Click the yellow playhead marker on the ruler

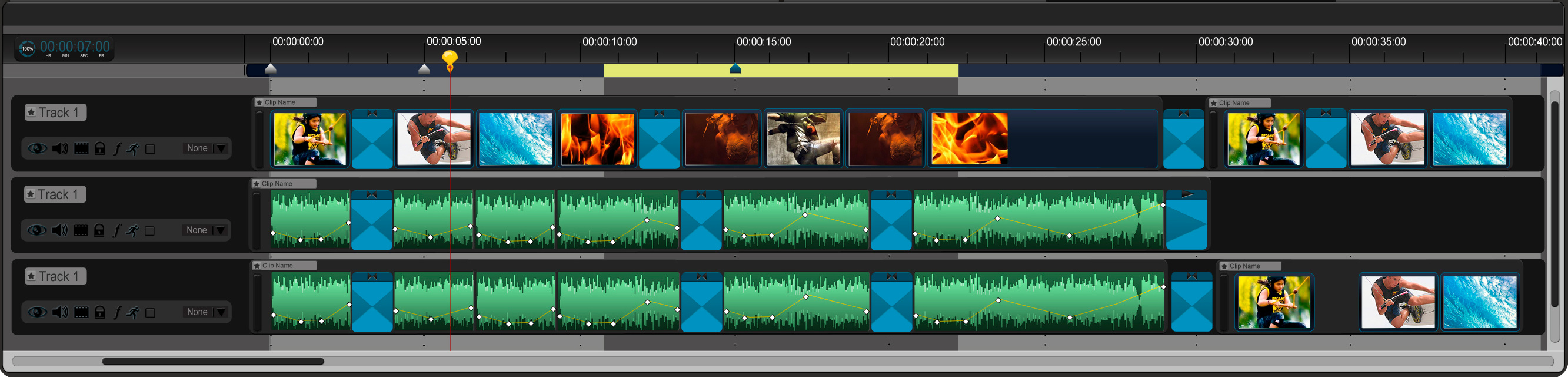pyautogui.click(x=449, y=58)
